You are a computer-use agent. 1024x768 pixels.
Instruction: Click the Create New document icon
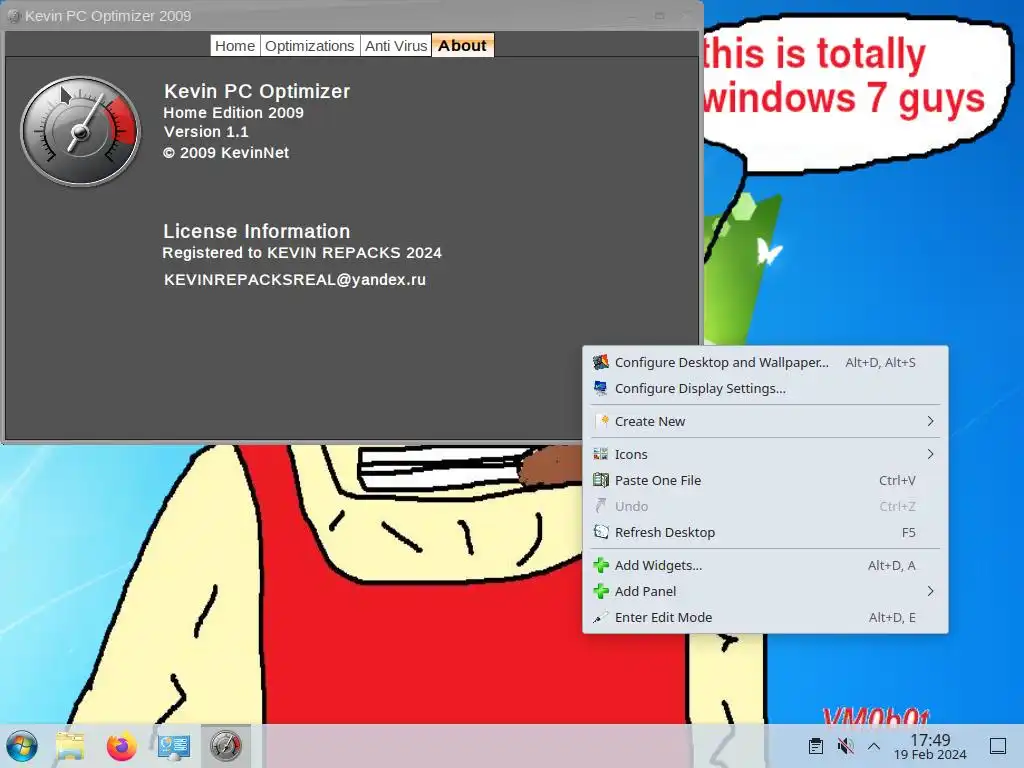click(603, 421)
